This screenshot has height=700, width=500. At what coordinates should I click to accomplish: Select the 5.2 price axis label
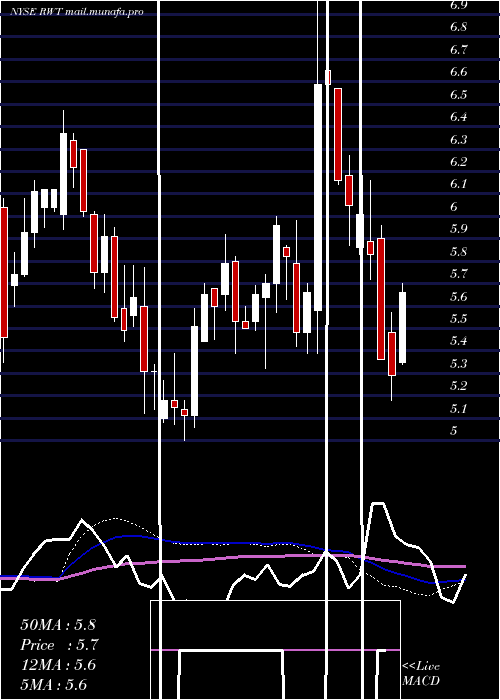click(x=459, y=386)
